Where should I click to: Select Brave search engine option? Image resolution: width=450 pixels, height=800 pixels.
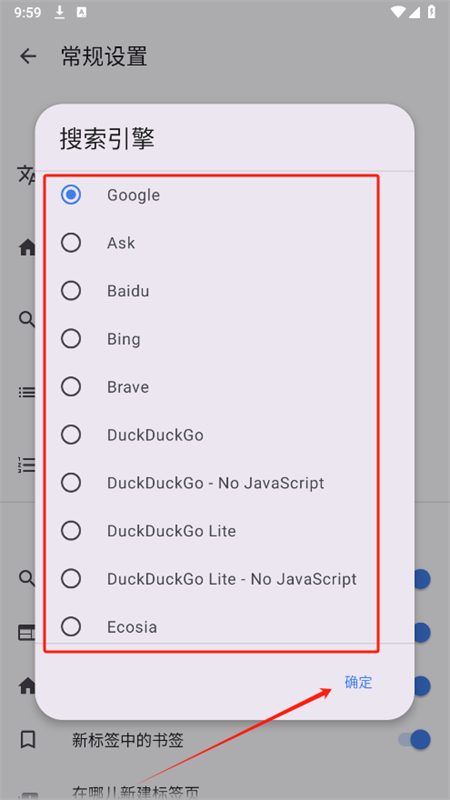224,387
